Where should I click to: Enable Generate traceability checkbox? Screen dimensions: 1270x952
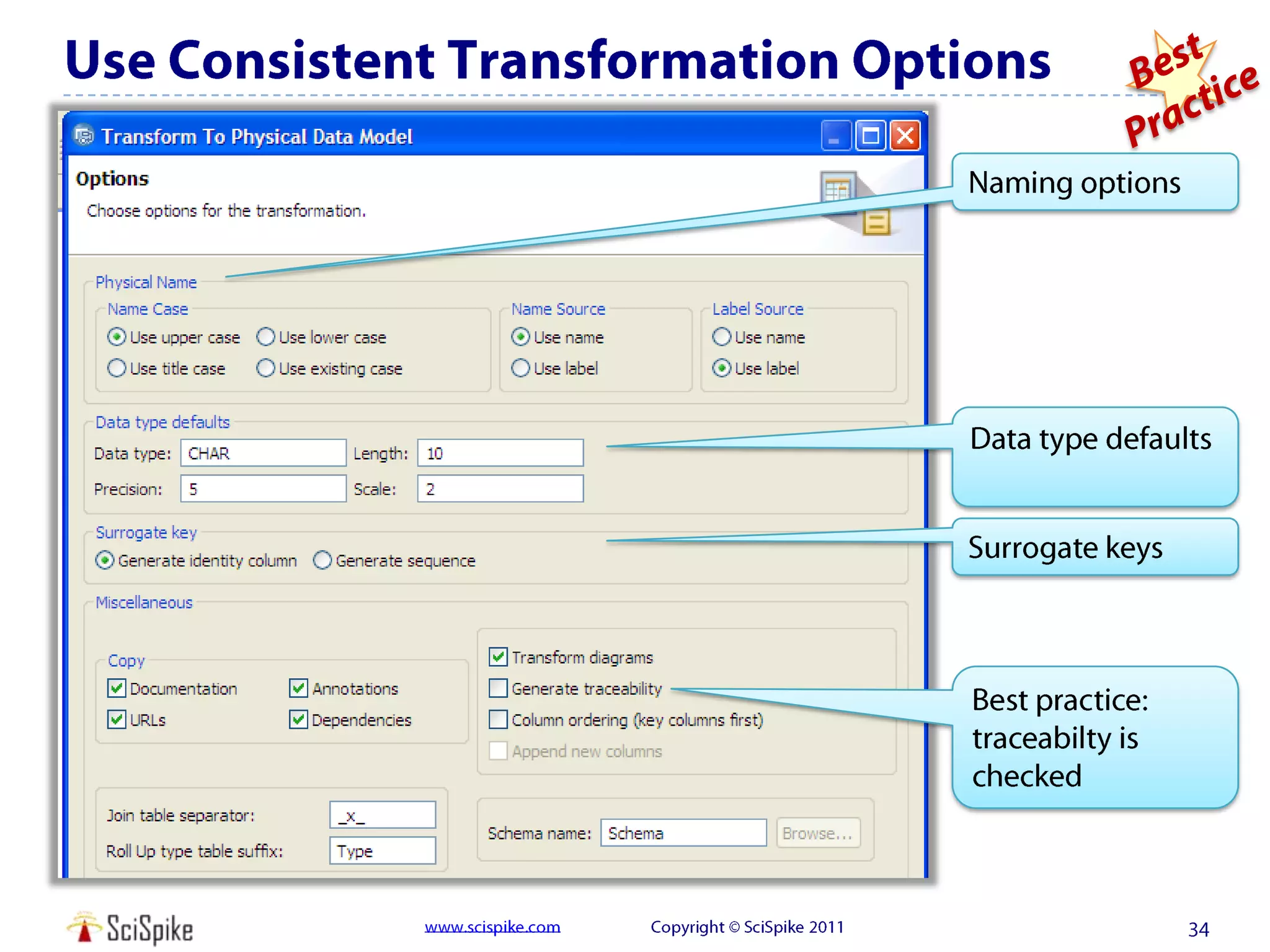(x=499, y=689)
